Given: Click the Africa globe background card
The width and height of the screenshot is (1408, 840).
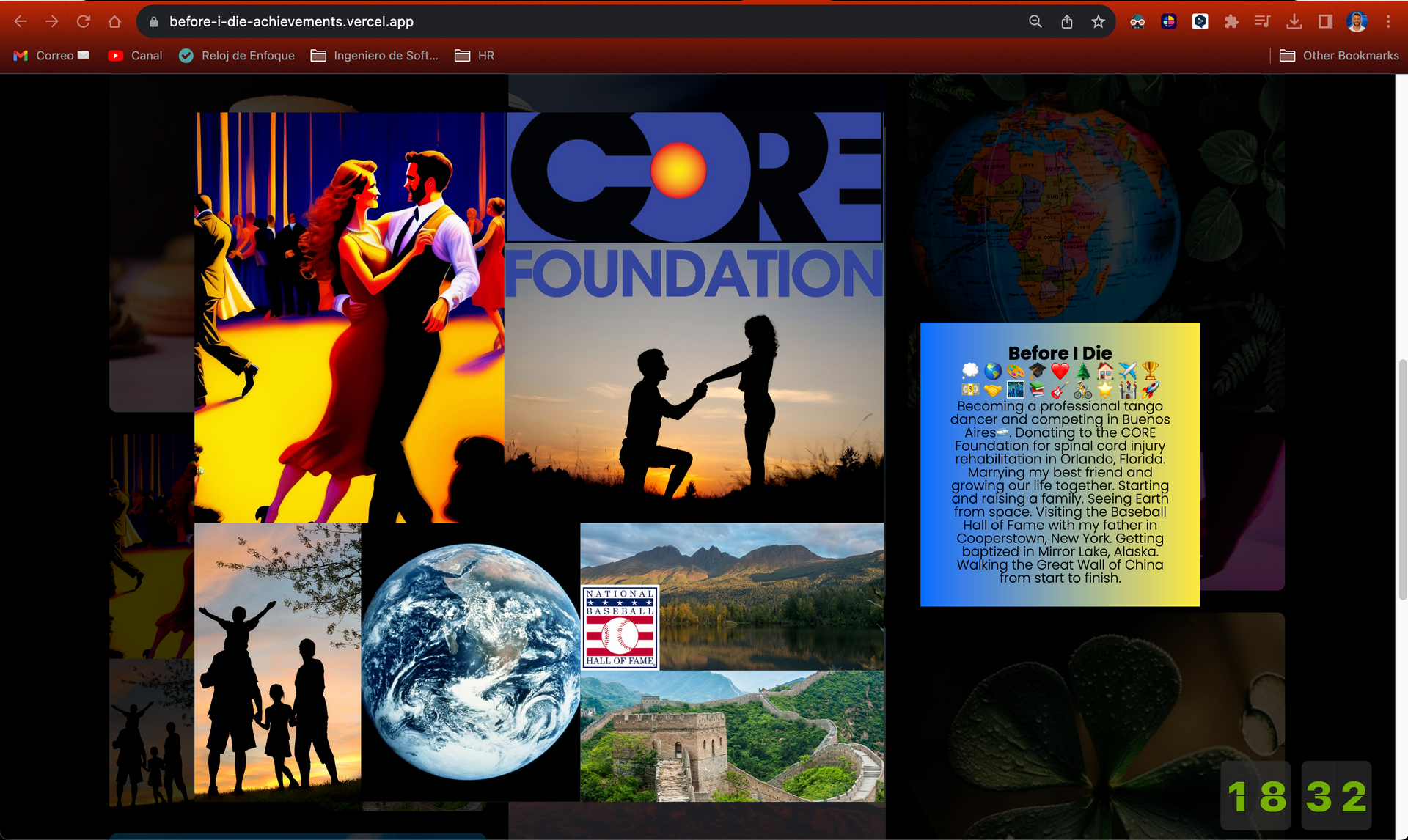Looking at the screenshot, I should pyautogui.click(x=1096, y=198).
